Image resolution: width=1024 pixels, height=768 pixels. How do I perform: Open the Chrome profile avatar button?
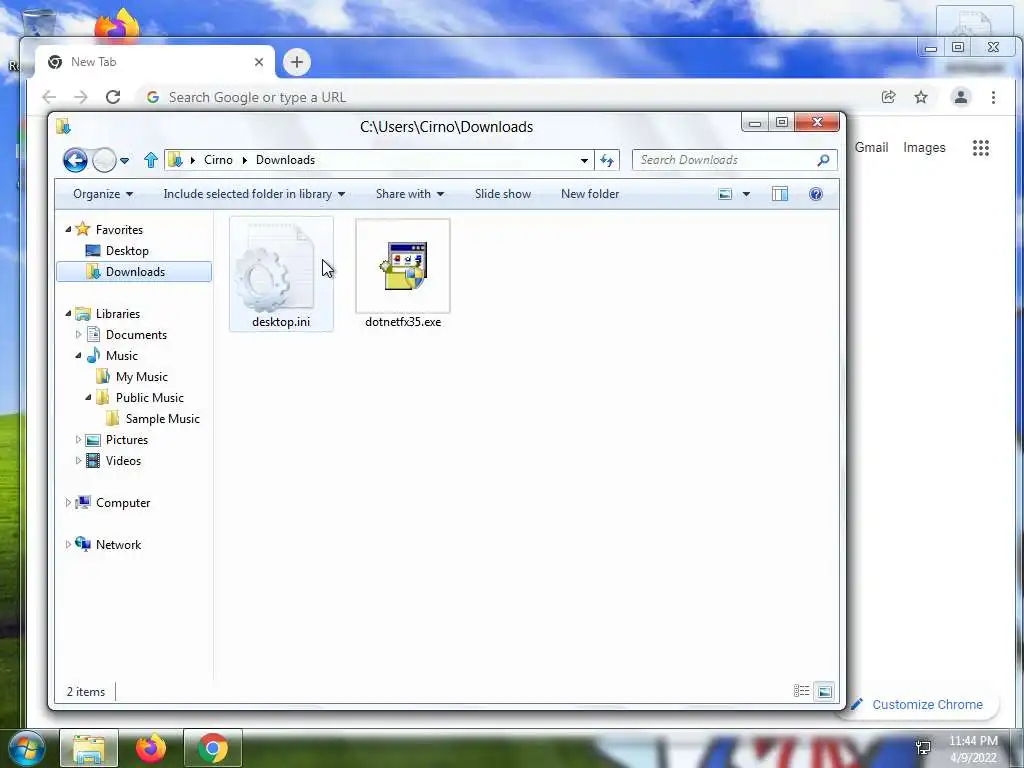coord(961,97)
